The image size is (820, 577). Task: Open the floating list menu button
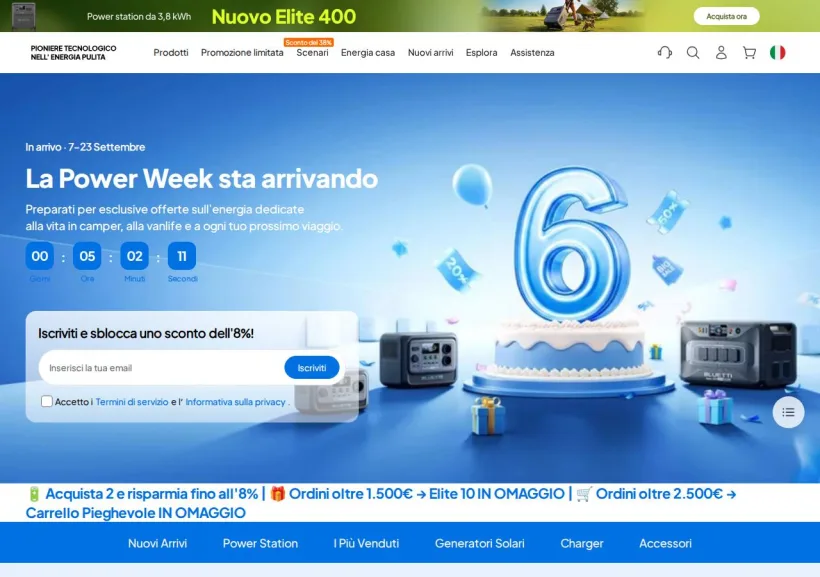pos(788,412)
